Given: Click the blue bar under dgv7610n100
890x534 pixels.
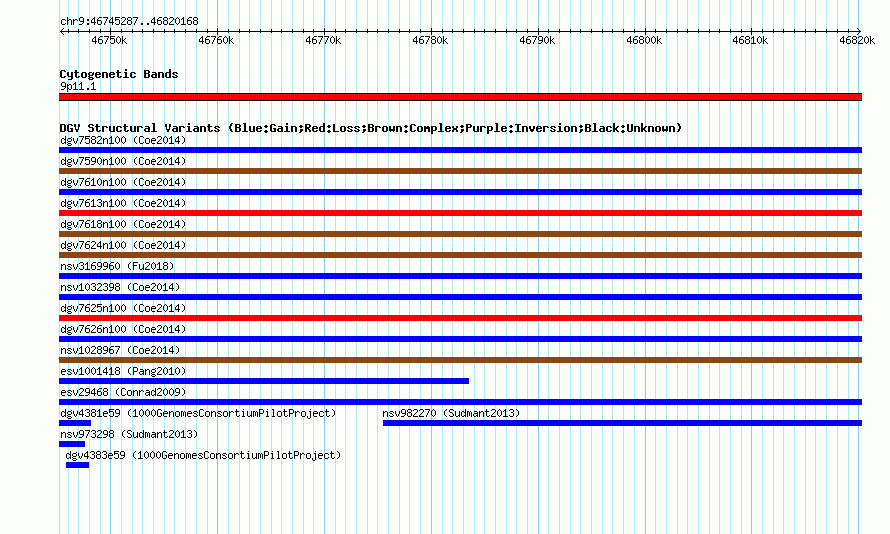Looking at the screenshot, I should pos(460,192).
